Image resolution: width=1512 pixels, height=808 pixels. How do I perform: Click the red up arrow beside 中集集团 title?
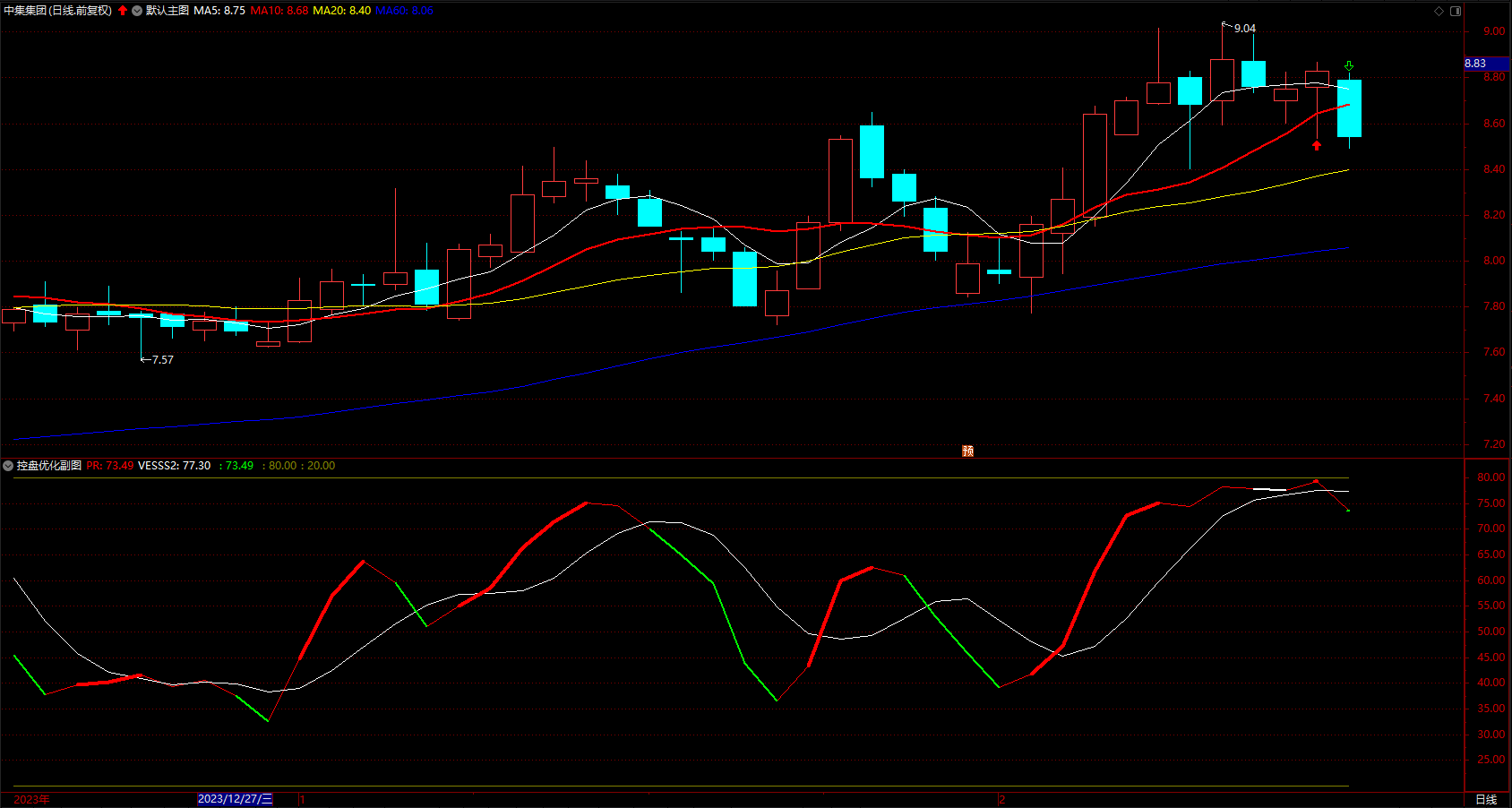click(x=123, y=11)
